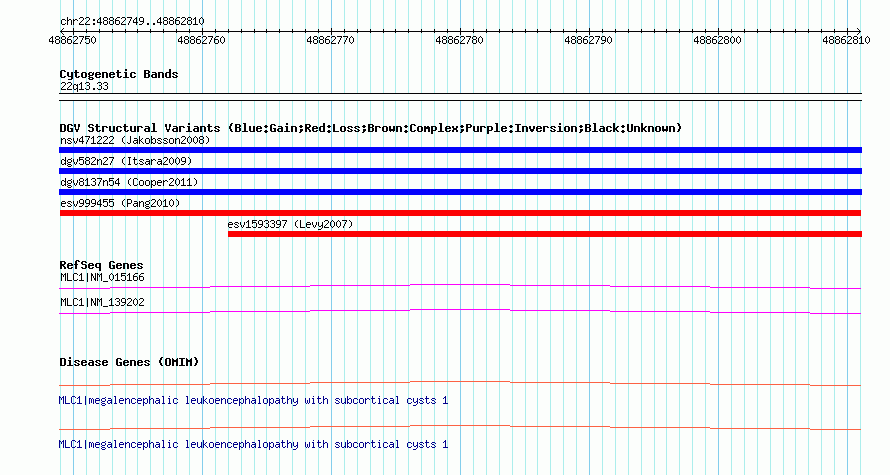Open variant esv999455 (Pang2010) label
This screenshot has width=890, height=475.
click(120, 203)
